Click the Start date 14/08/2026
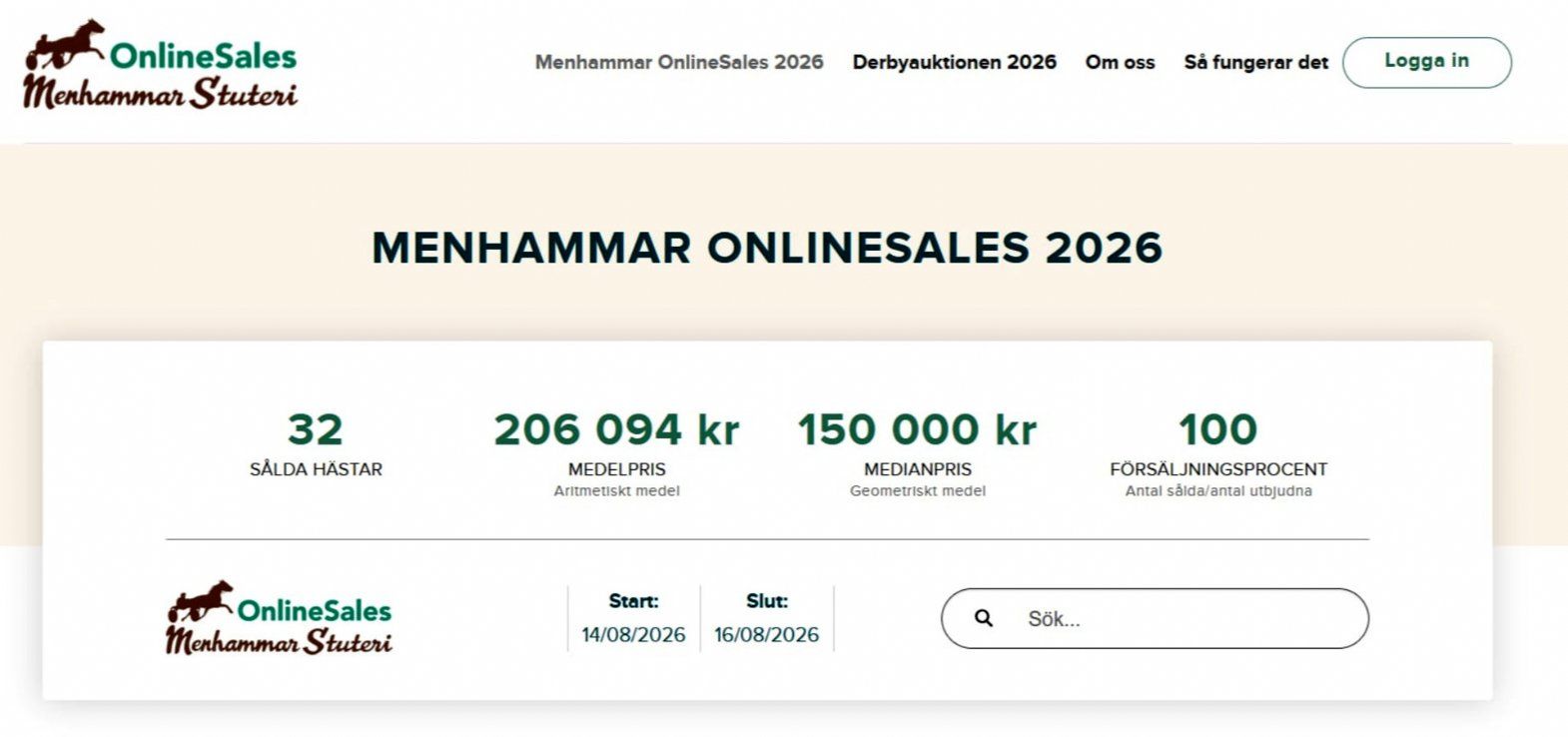 [x=633, y=634]
